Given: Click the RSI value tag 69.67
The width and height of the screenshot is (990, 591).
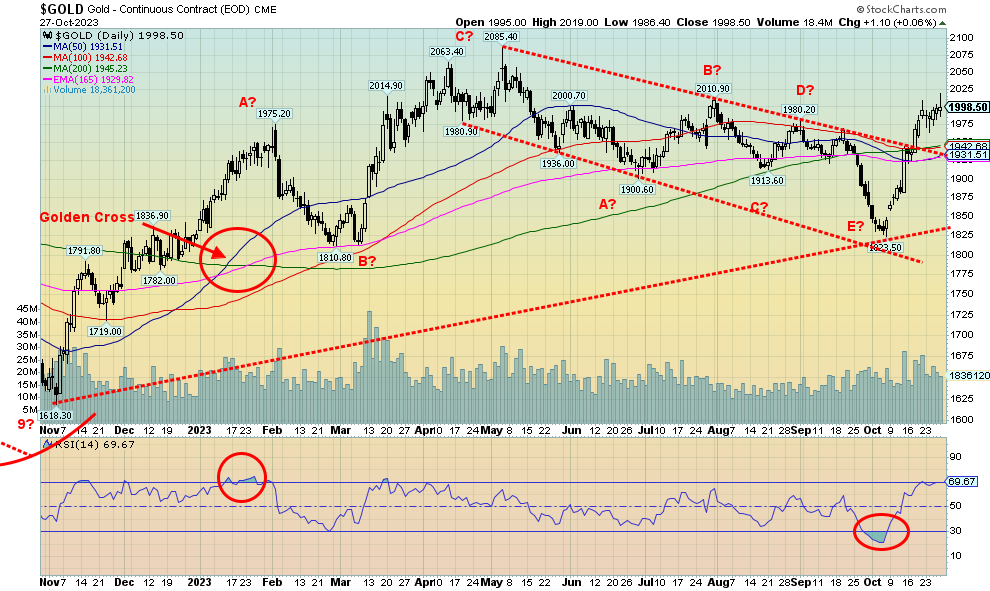Looking at the screenshot, I should coord(966,482).
